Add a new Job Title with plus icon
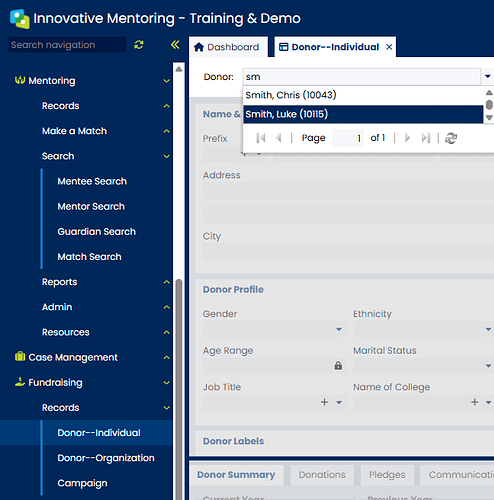Screen dimensions: 494x500 (324, 402)
